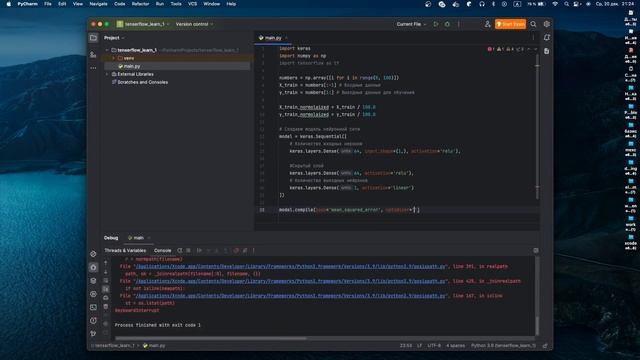The width and height of the screenshot is (640, 360).
Task: Open Debug tool window sidebar icon
Action: pyautogui.click(x=93, y=267)
